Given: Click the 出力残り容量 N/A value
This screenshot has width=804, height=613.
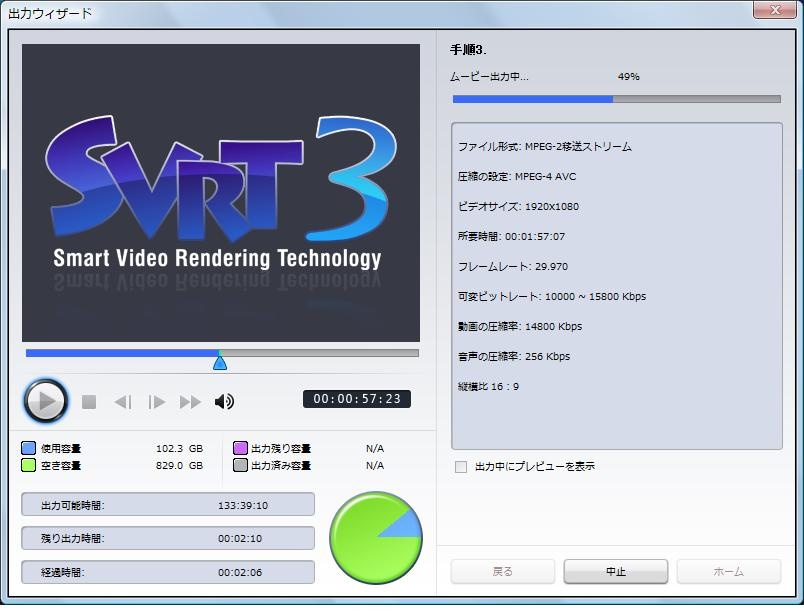Looking at the screenshot, I should (375, 448).
